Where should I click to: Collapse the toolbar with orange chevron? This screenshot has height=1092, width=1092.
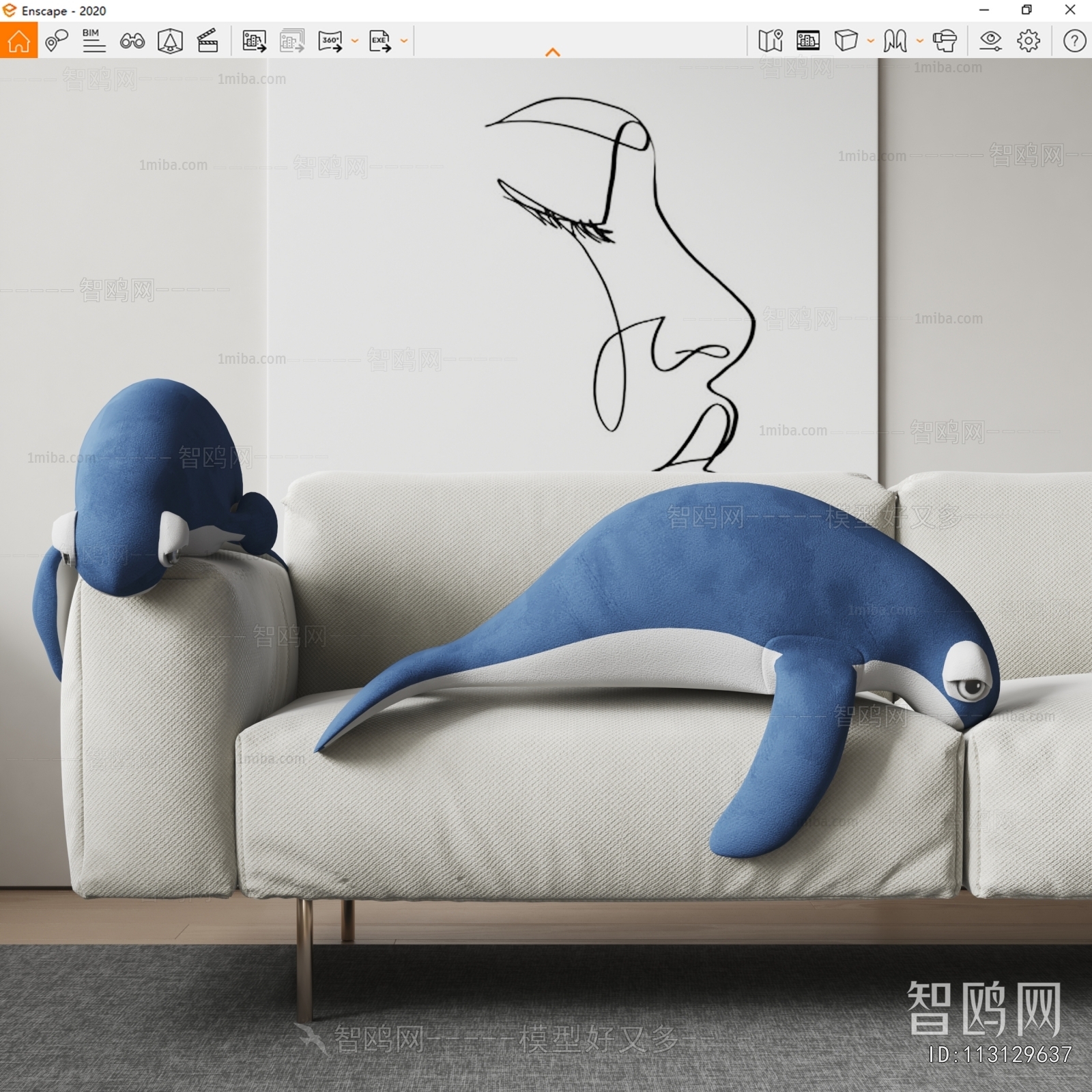pos(553,52)
